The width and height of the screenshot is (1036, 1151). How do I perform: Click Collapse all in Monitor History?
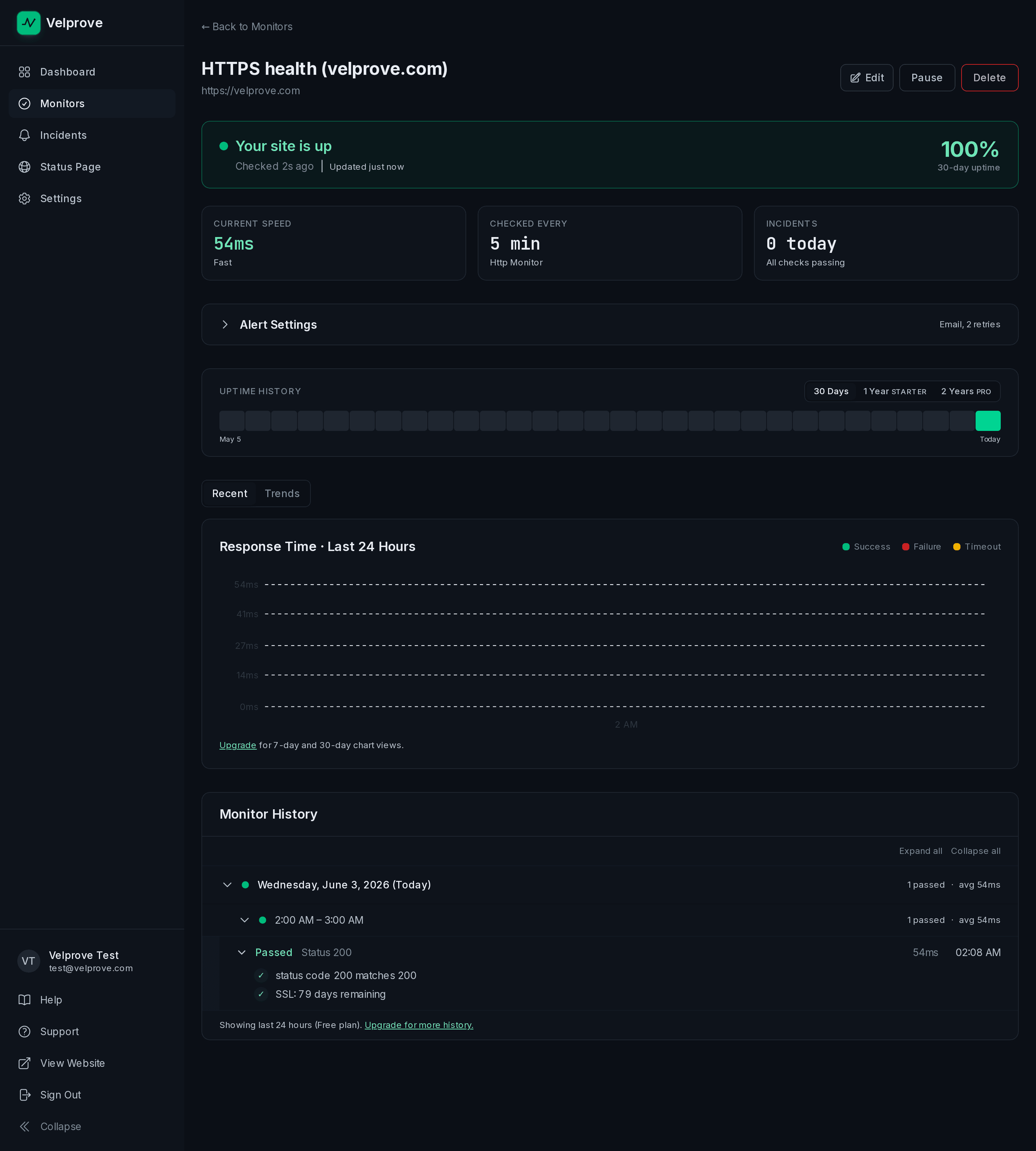tap(976, 851)
